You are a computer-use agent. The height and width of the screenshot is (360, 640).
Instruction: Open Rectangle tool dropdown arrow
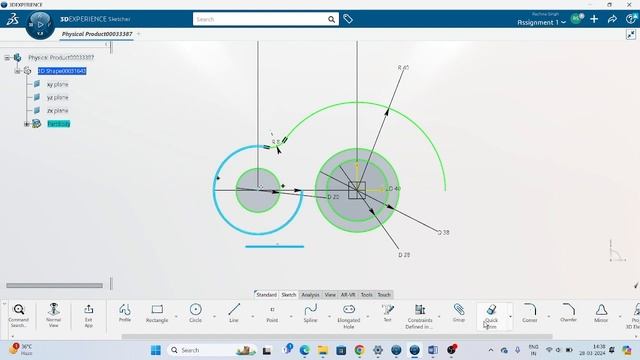point(176,316)
